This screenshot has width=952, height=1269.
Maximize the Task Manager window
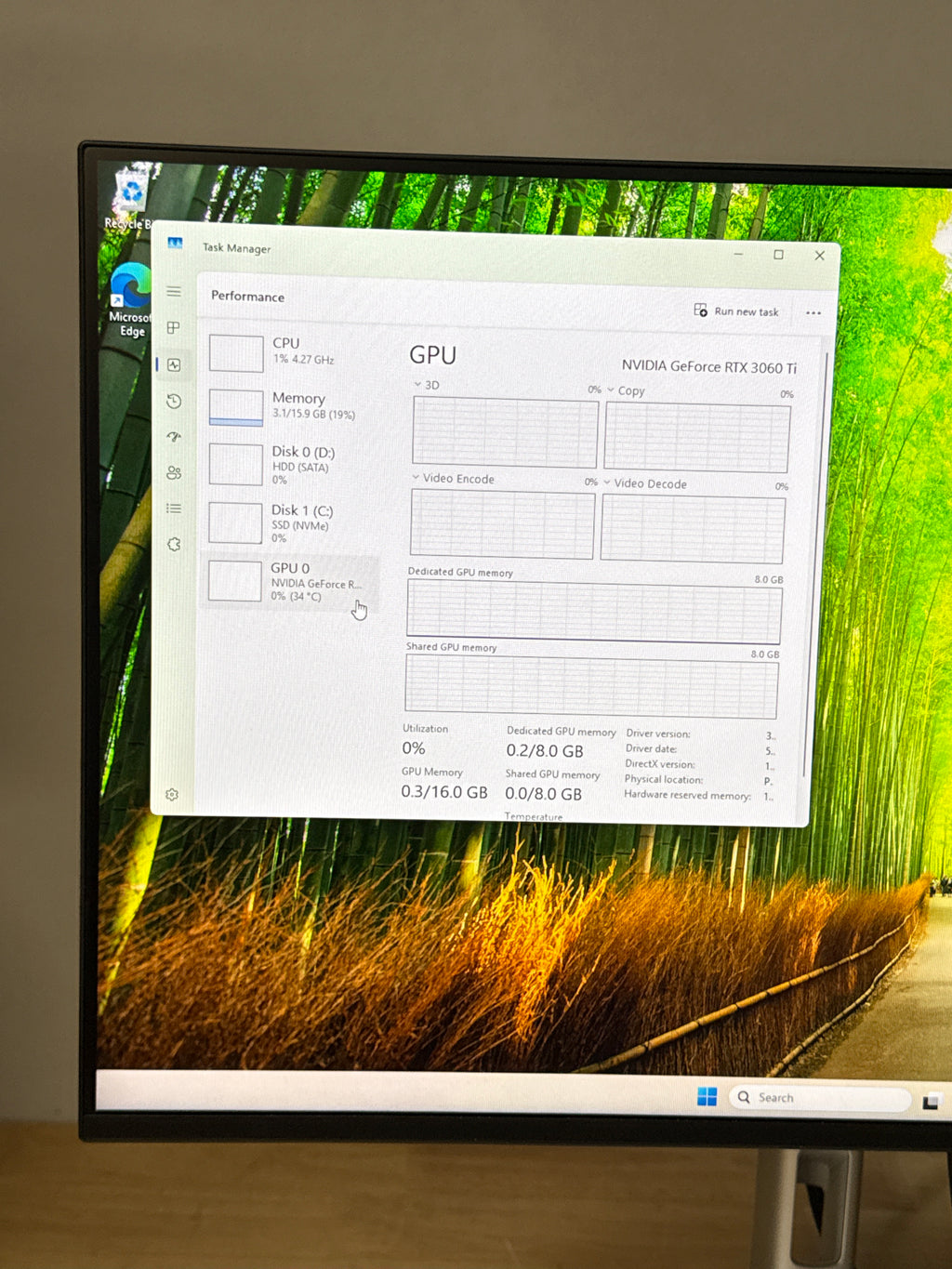pyautogui.click(x=779, y=255)
